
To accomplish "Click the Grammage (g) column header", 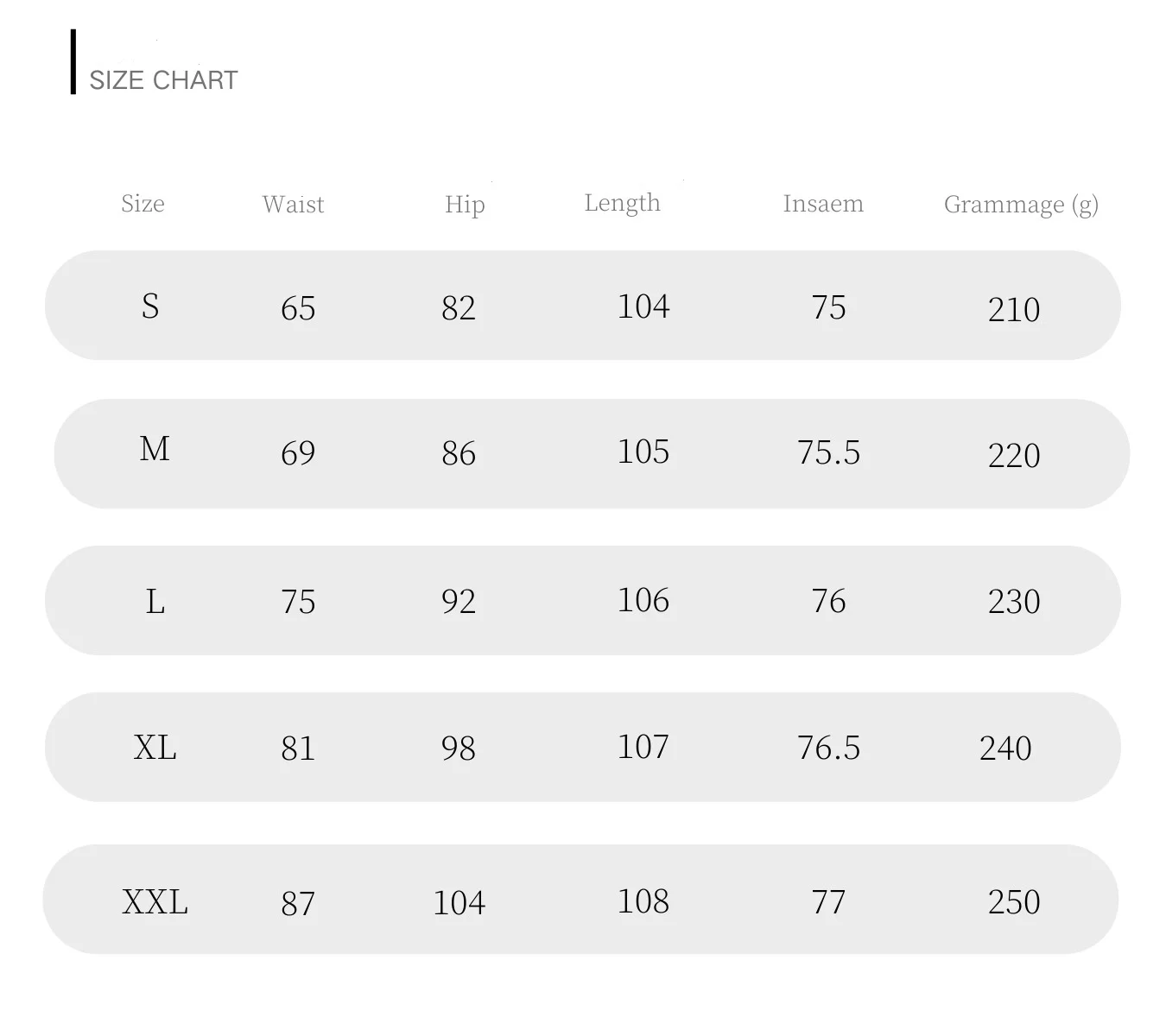I will (x=1021, y=205).
